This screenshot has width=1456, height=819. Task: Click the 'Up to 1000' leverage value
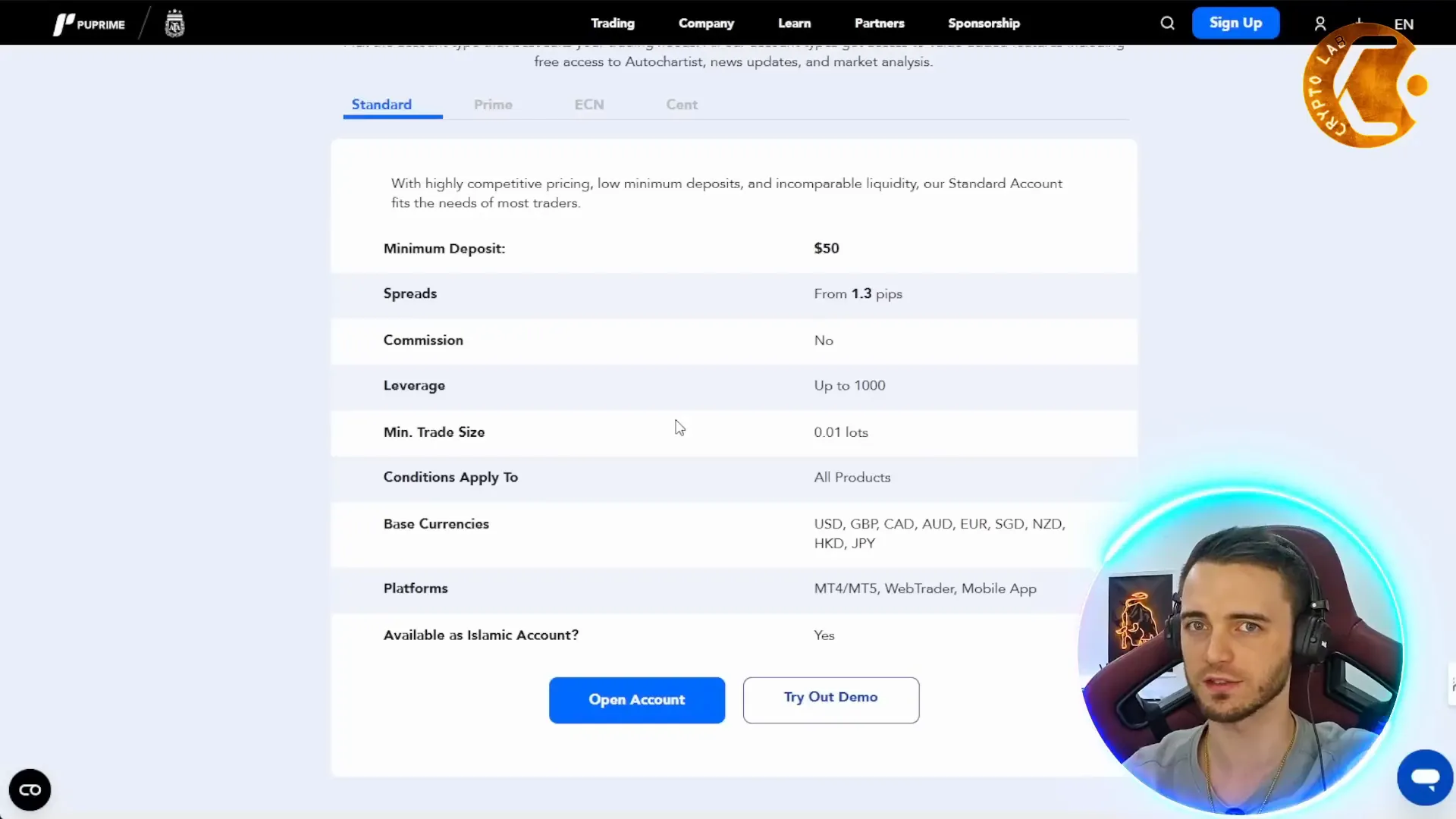(849, 386)
